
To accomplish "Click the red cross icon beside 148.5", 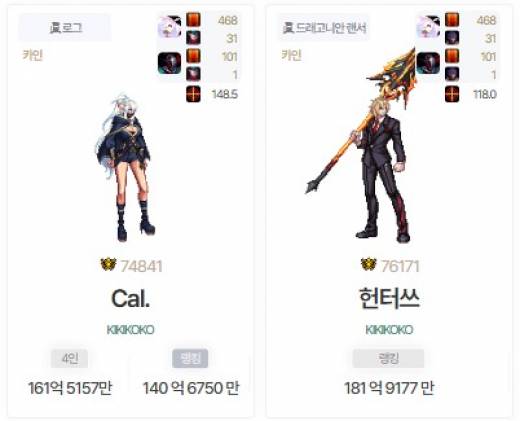I will pos(193,94).
